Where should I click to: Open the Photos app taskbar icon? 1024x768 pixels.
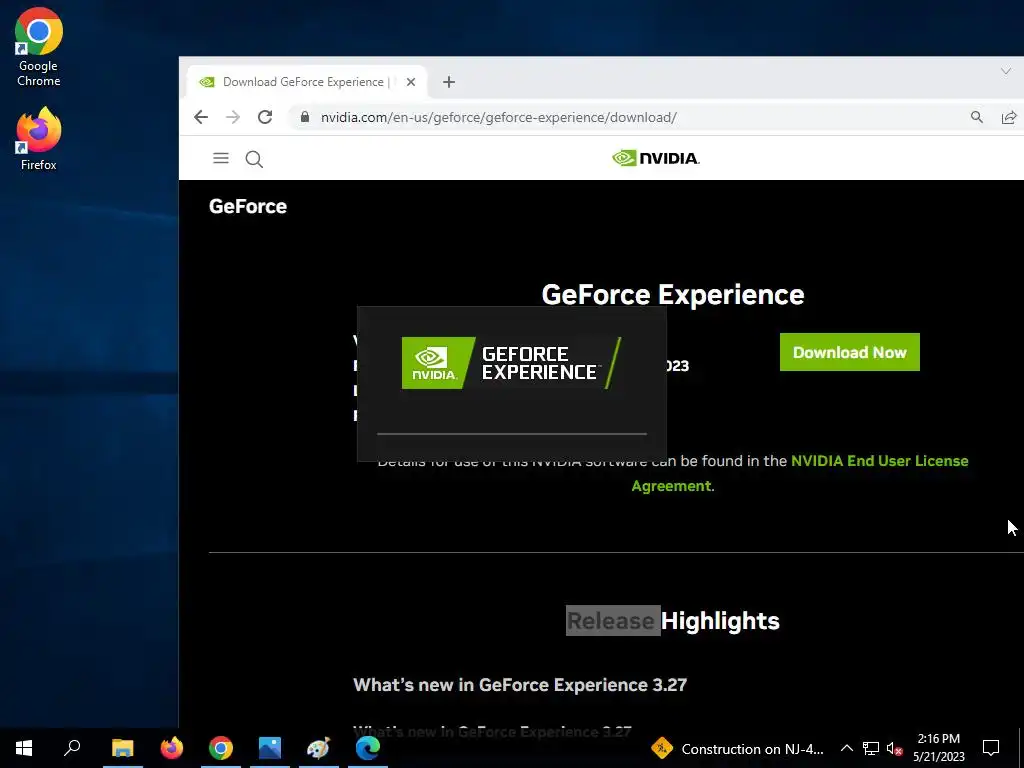[270, 748]
